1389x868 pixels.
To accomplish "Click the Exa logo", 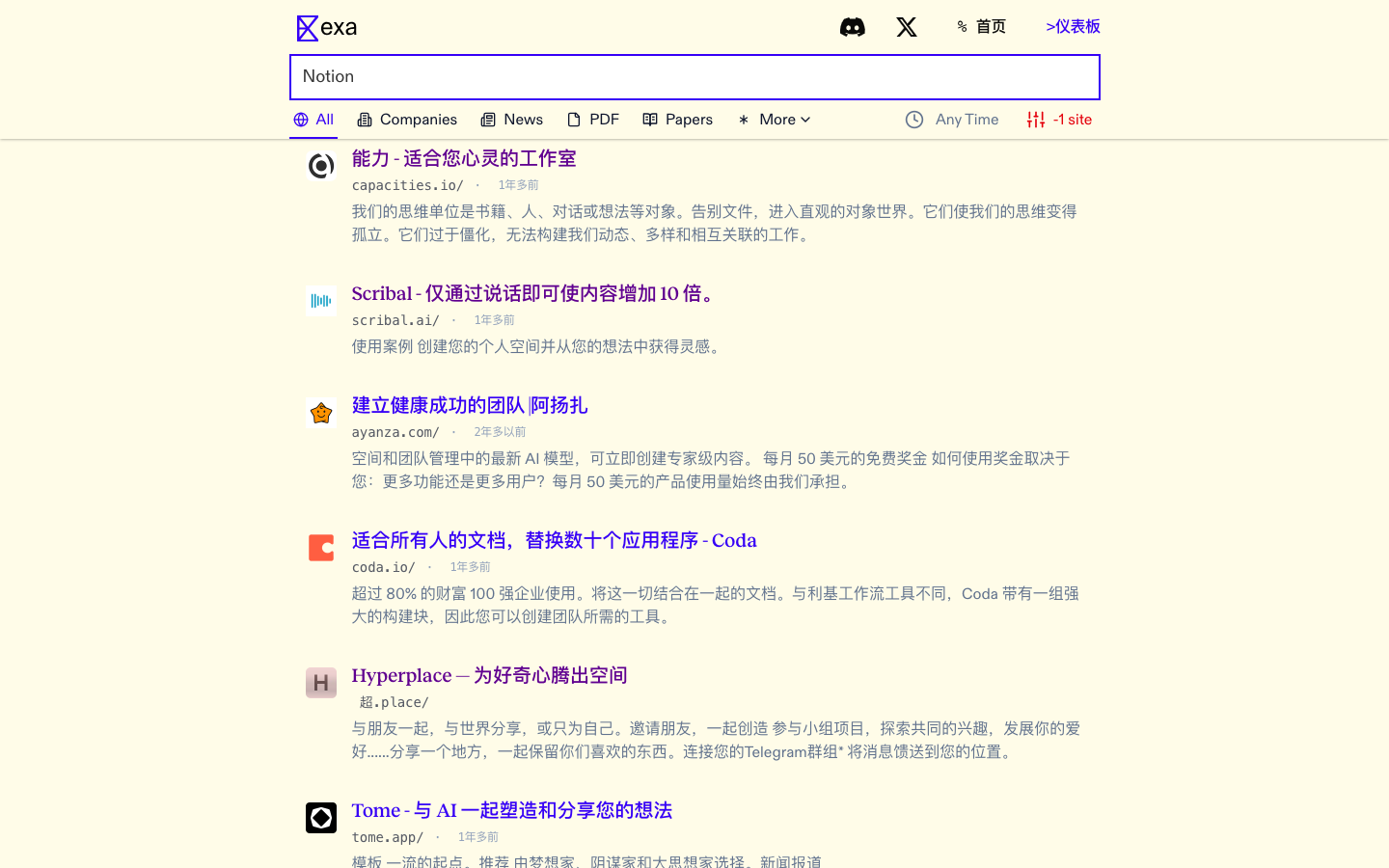I will pos(327,28).
